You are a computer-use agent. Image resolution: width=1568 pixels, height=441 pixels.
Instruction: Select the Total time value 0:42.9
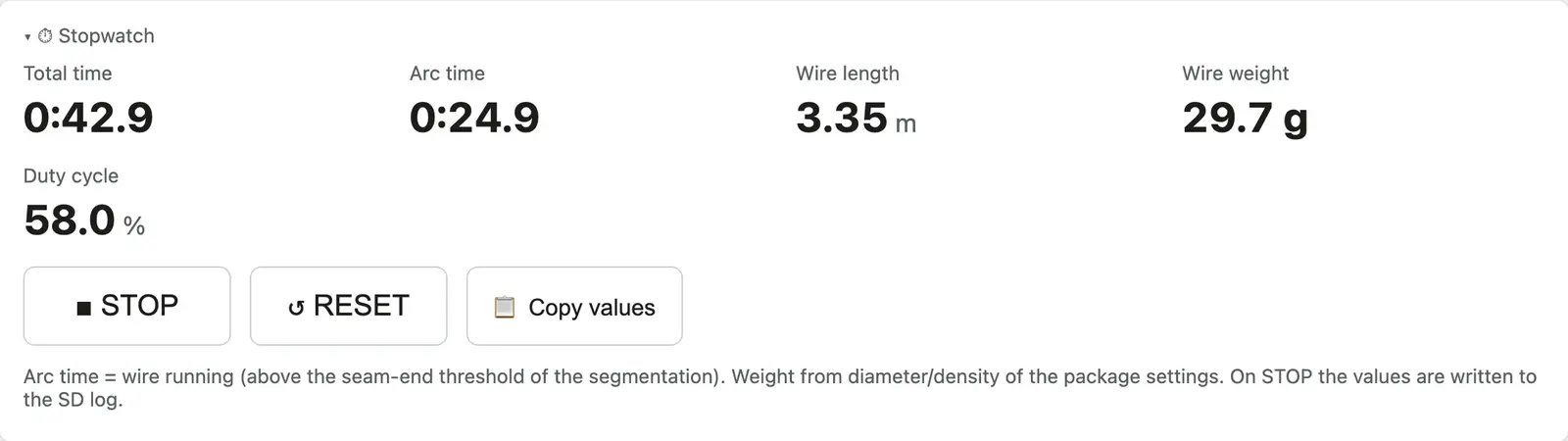[x=88, y=118]
